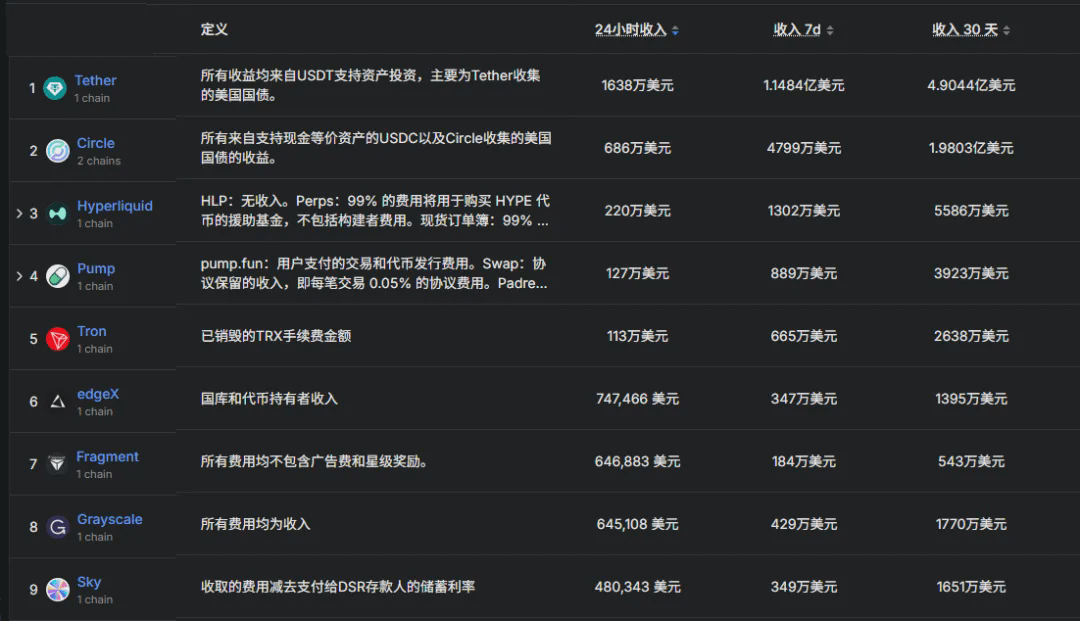Screen dimensions: 1080x621
Task: Select the Fragment diamond icon
Action: pyautogui.click(x=58, y=463)
